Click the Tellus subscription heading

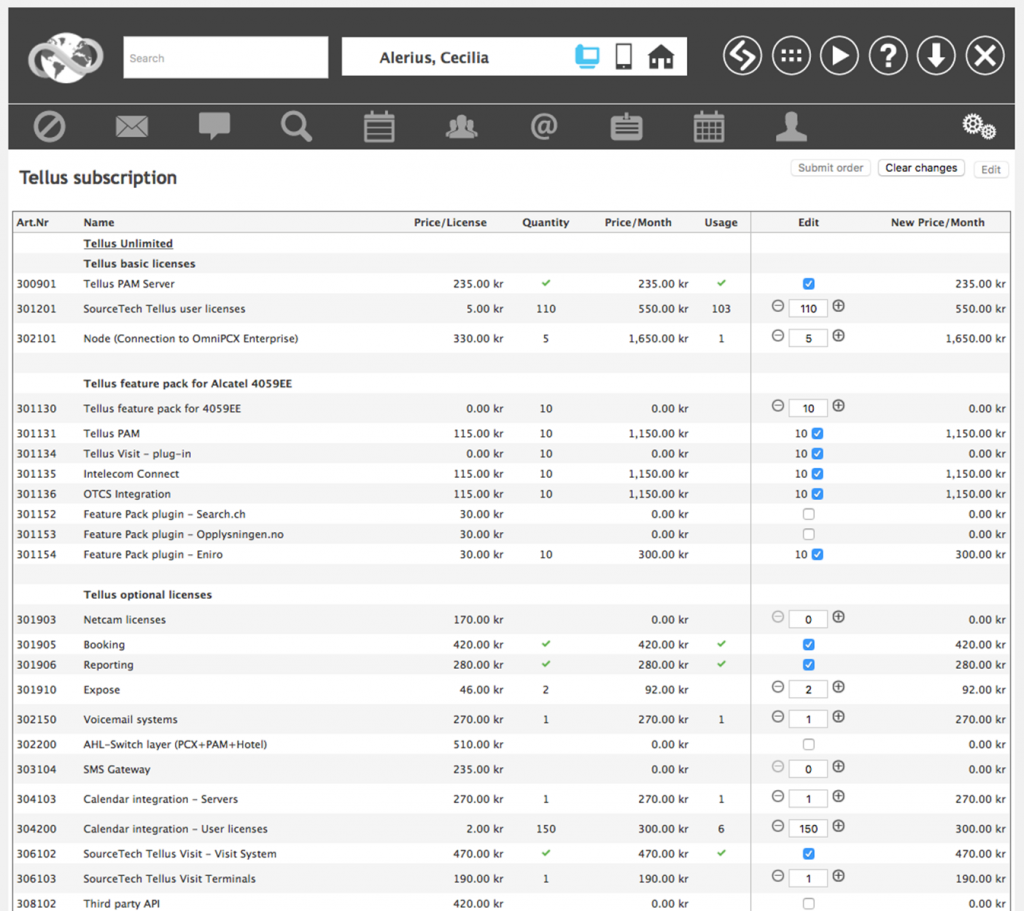(x=98, y=178)
